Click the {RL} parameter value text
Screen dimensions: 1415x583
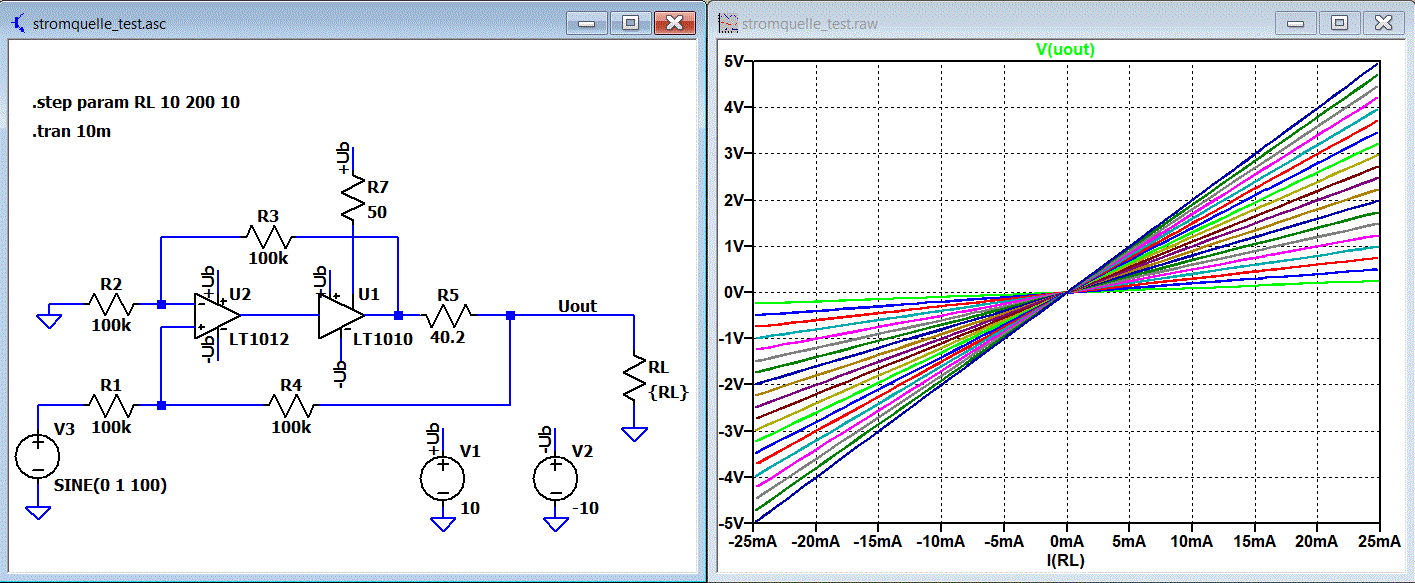coord(668,393)
